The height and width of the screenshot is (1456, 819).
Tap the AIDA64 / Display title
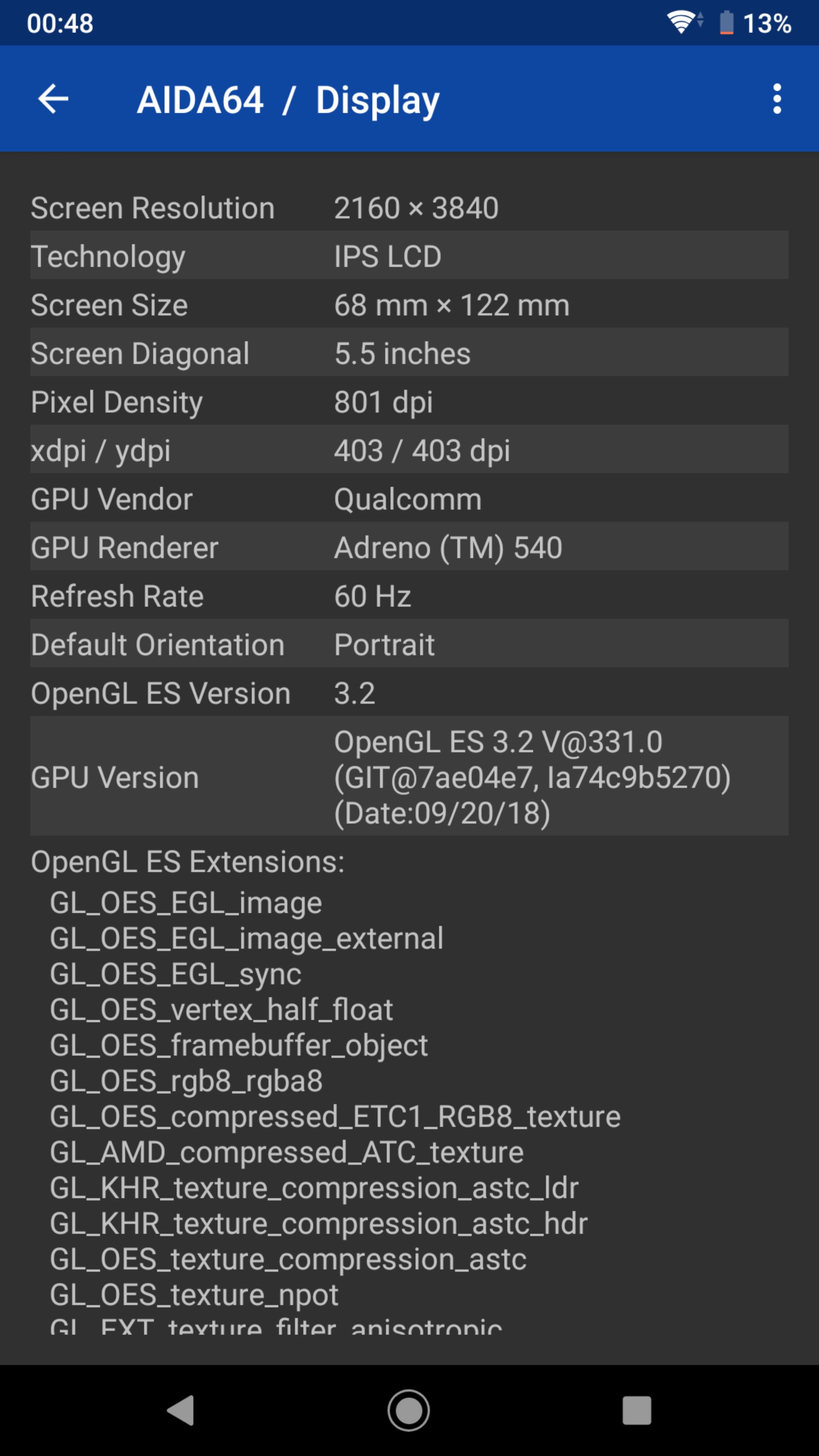coord(288,99)
